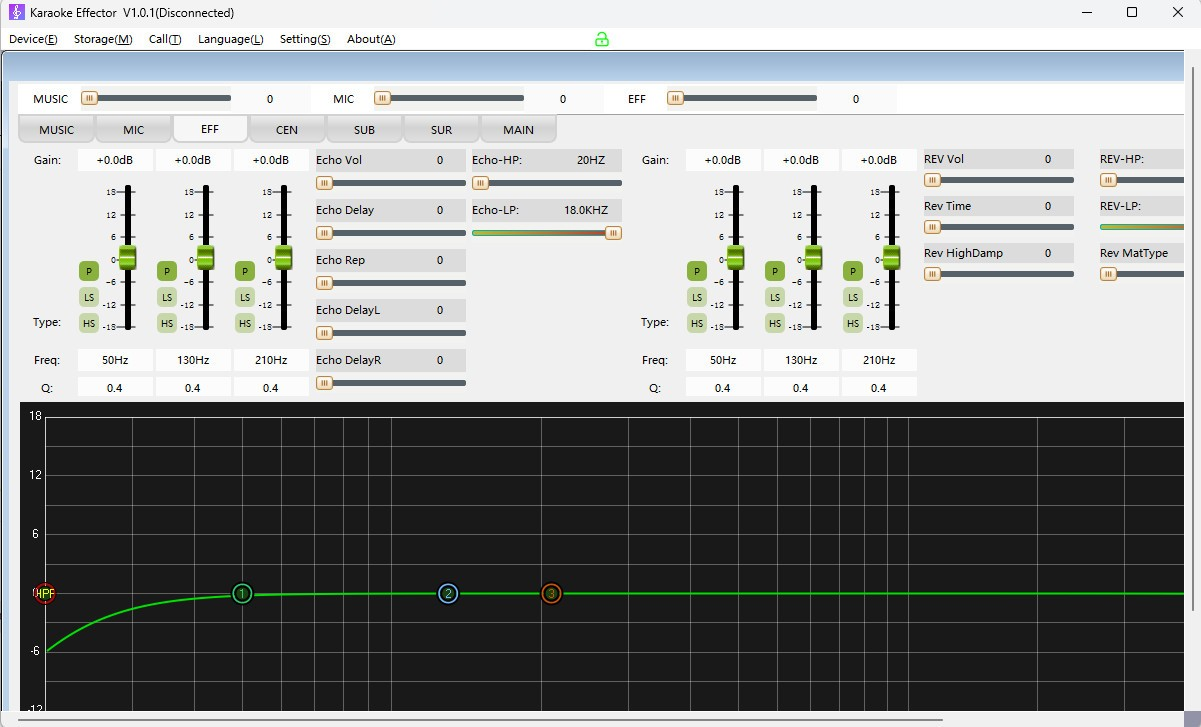Click the EFF master volume slider handle
Screen dimensions: 1201x727
coord(675,98)
